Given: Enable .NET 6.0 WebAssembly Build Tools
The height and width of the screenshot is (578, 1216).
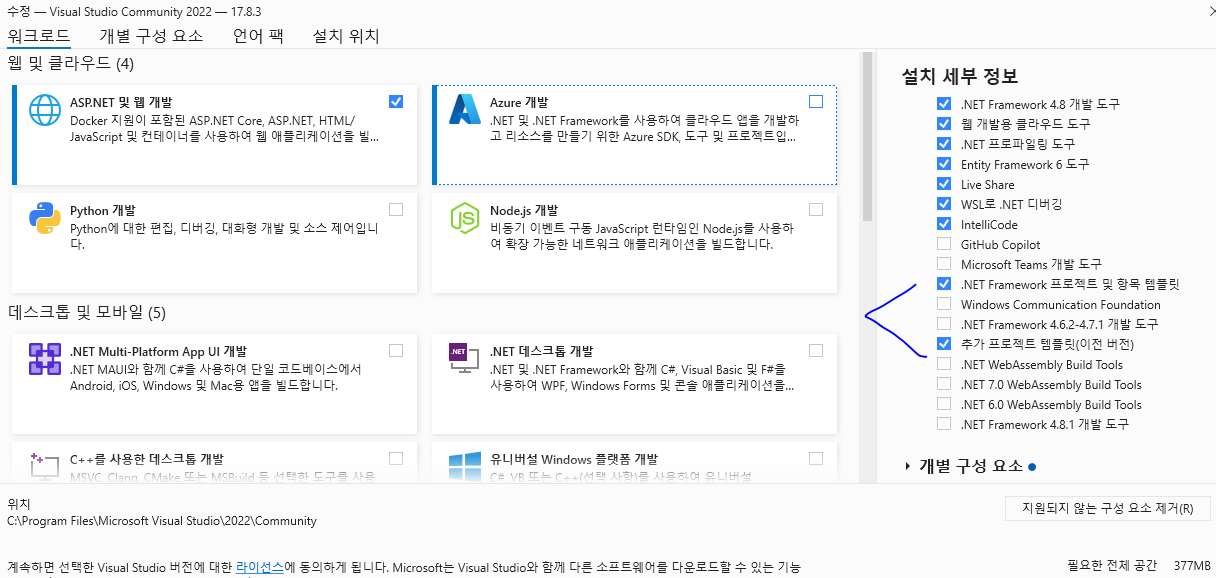Looking at the screenshot, I should pos(944,404).
